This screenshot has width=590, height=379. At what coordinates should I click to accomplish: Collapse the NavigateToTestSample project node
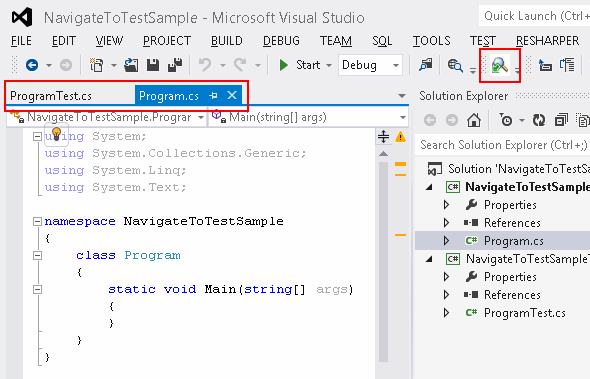pyautogui.click(x=429, y=187)
